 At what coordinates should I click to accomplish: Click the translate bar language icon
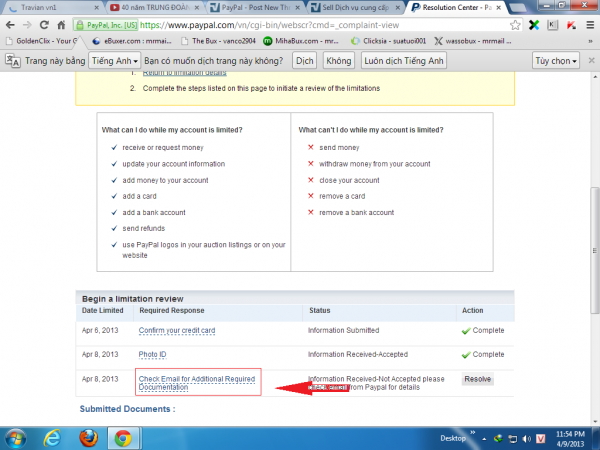coord(13,61)
